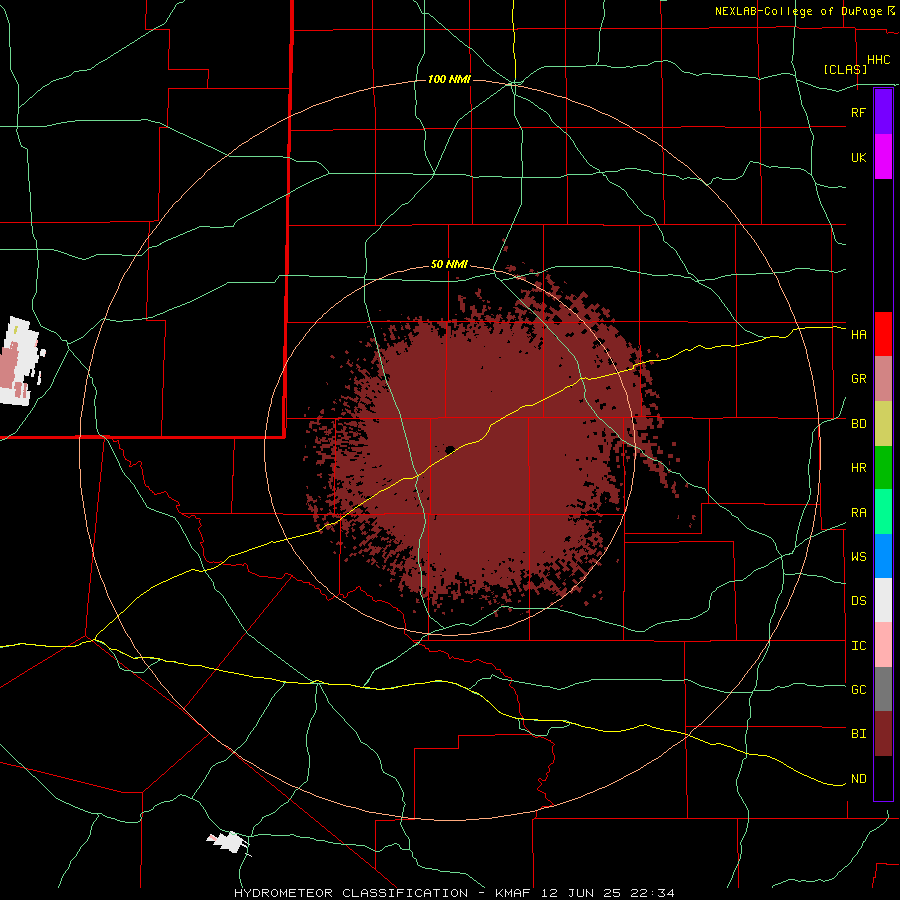Screen dimensions: 900x900
Task: Click the '[CLAS]' text above the legend
Action: pos(845,69)
